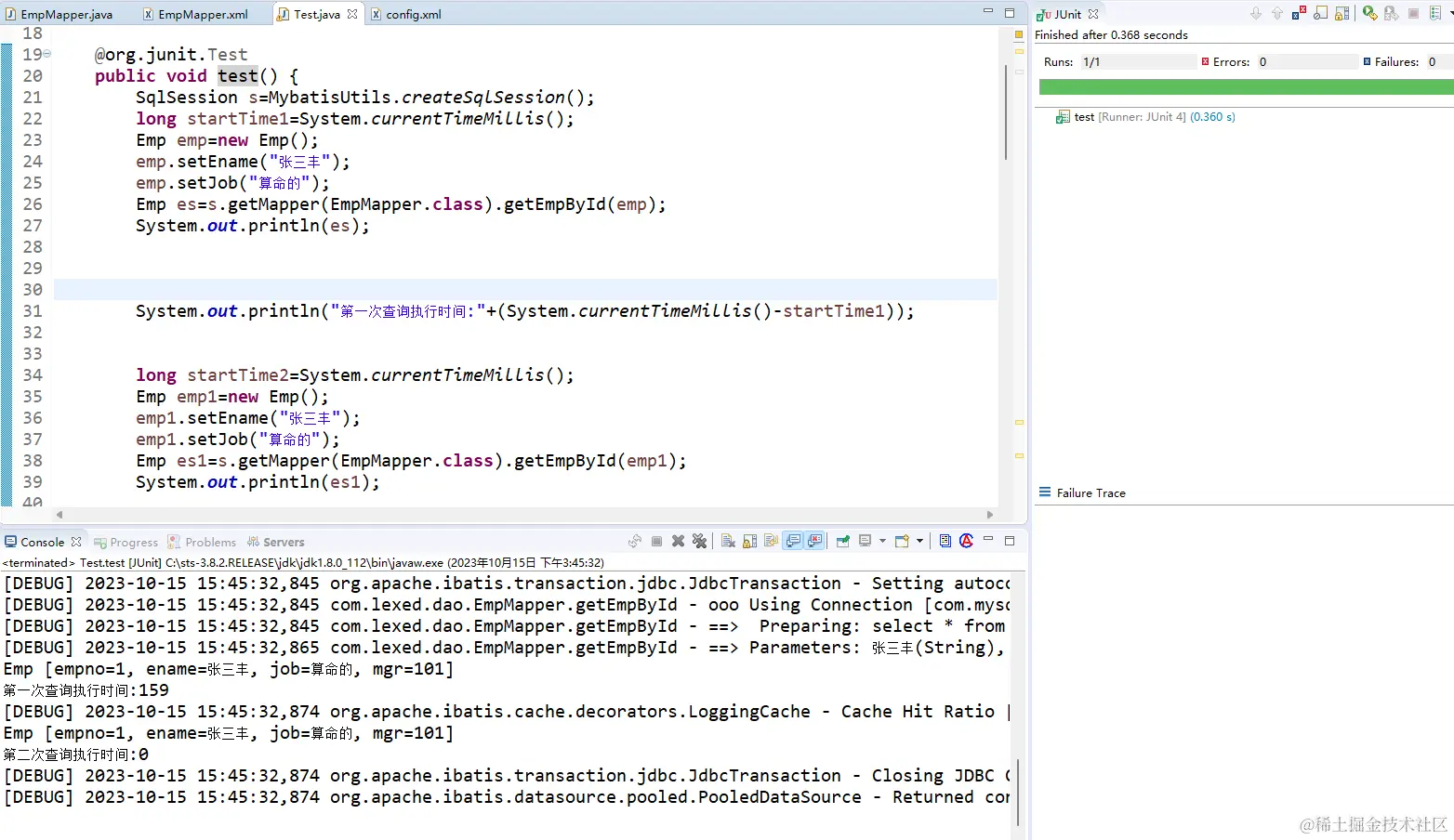This screenshot has width=1454, height=840.
Task: Open the Display Selected Console dropdown arrow
Action: [882, 541]
